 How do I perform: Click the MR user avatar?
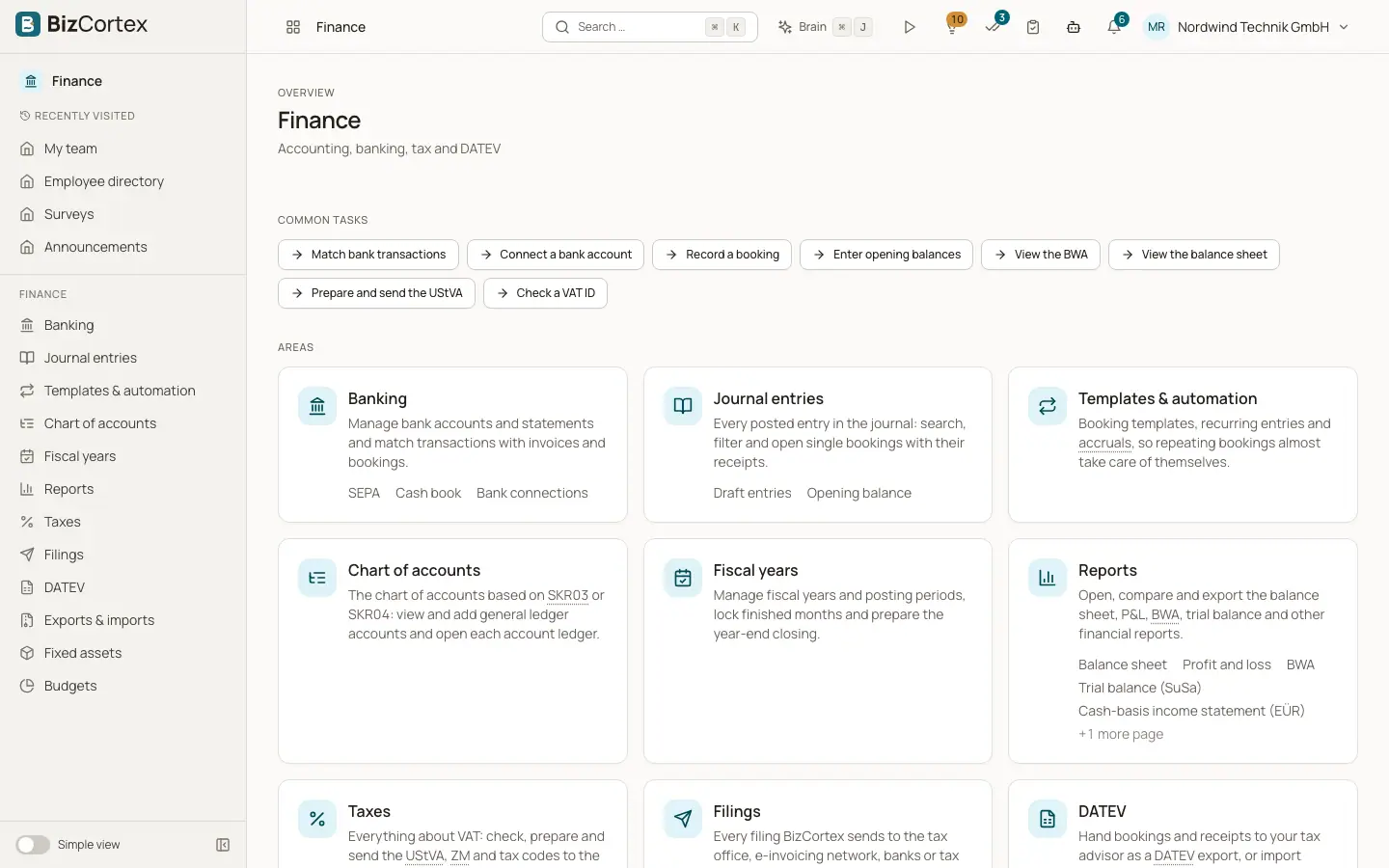click(x=1157, y=27)
